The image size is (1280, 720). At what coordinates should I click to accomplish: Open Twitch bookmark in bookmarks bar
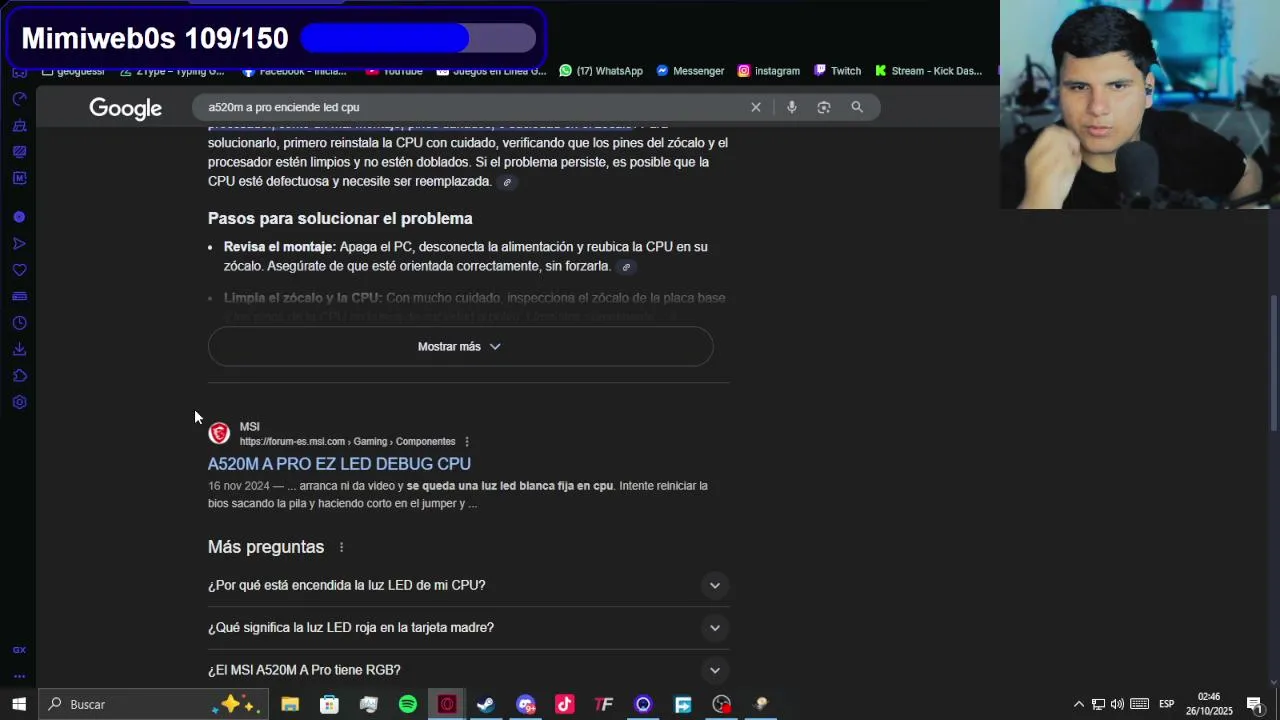click(837, 71)
